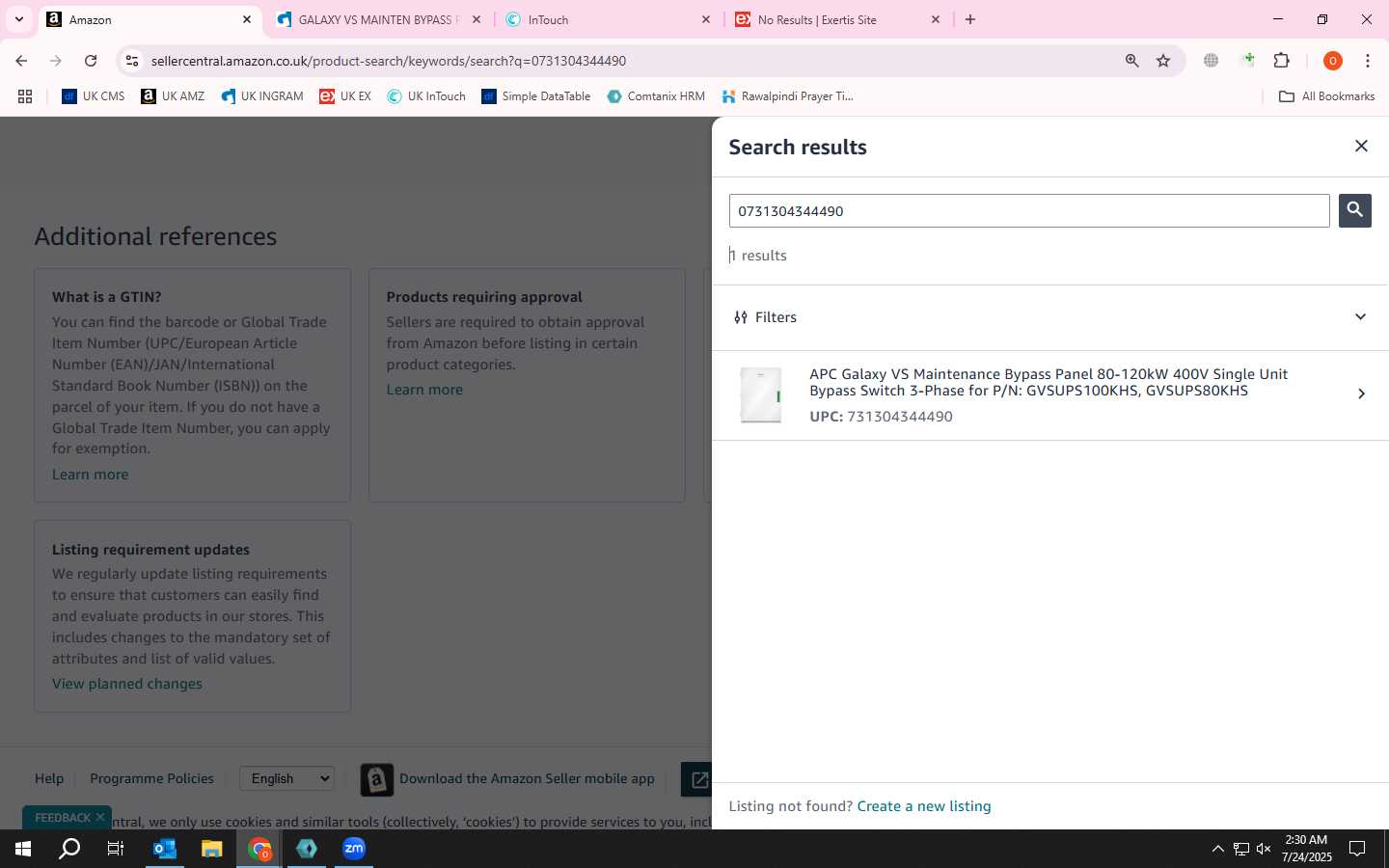This screenshot has width=1389, height=868.
Task: Open the Help footer link
Action: [x=49, y=778]
